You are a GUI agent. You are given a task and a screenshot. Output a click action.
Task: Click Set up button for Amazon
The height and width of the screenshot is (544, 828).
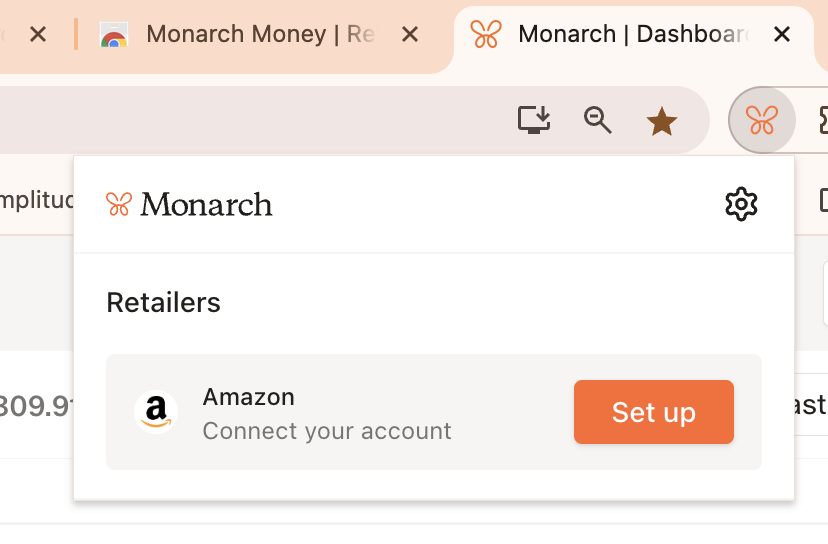pyautogui.click(x=654, y=412)
